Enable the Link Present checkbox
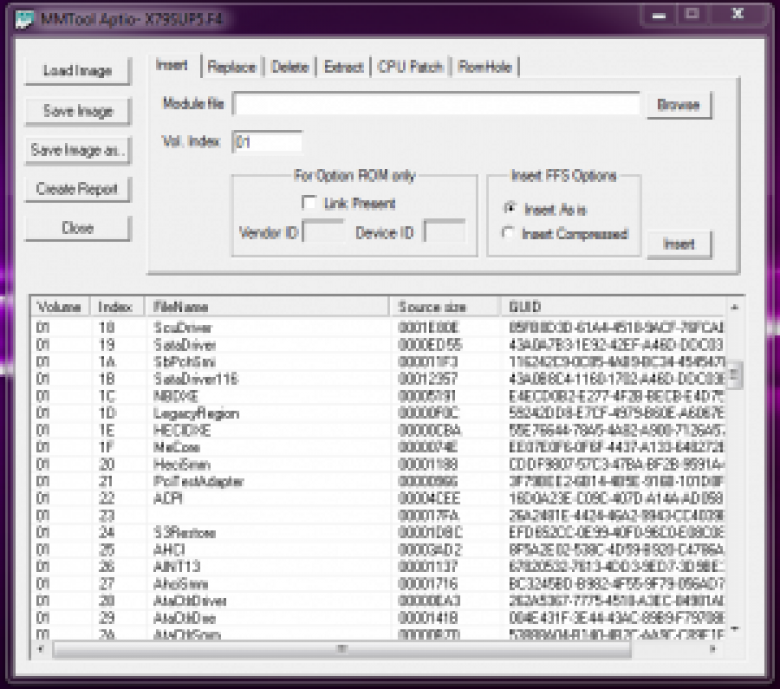 tap(309, 202)
